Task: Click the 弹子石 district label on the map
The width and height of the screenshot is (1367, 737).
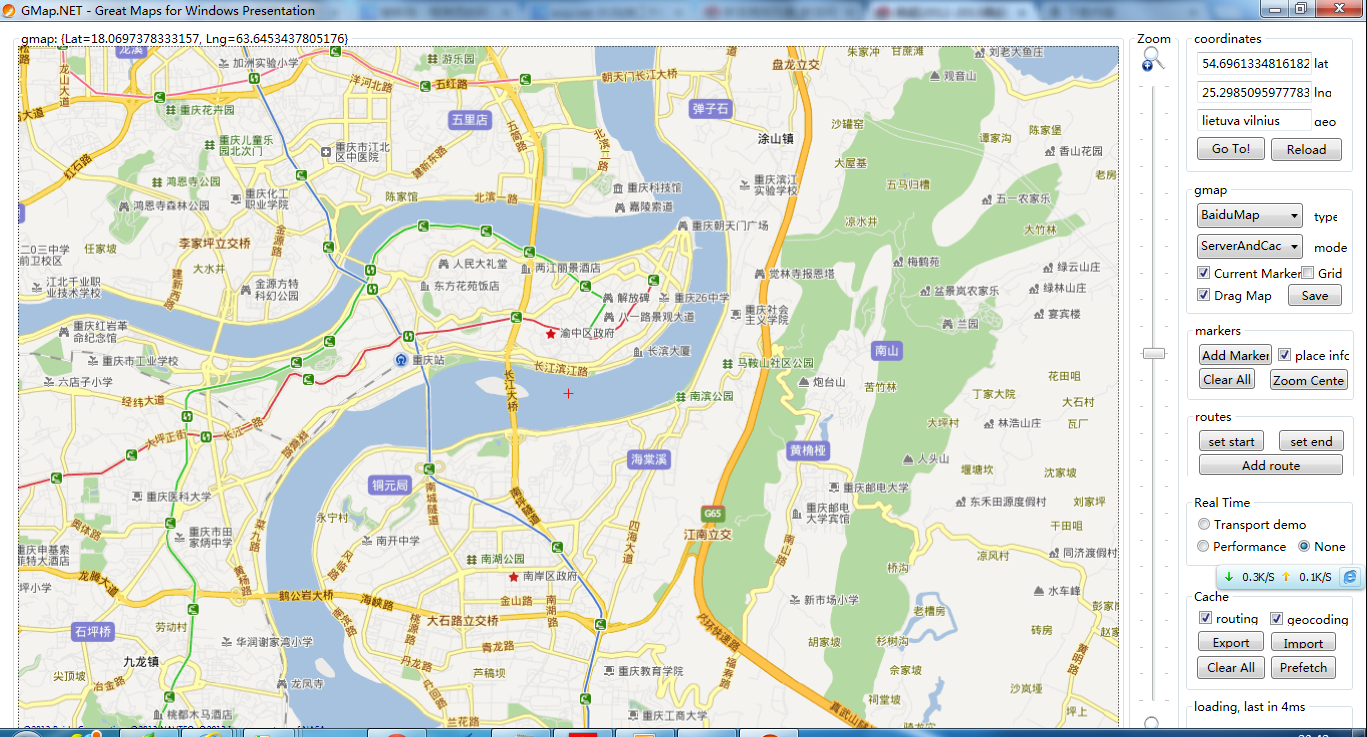Action: point(710,108)
